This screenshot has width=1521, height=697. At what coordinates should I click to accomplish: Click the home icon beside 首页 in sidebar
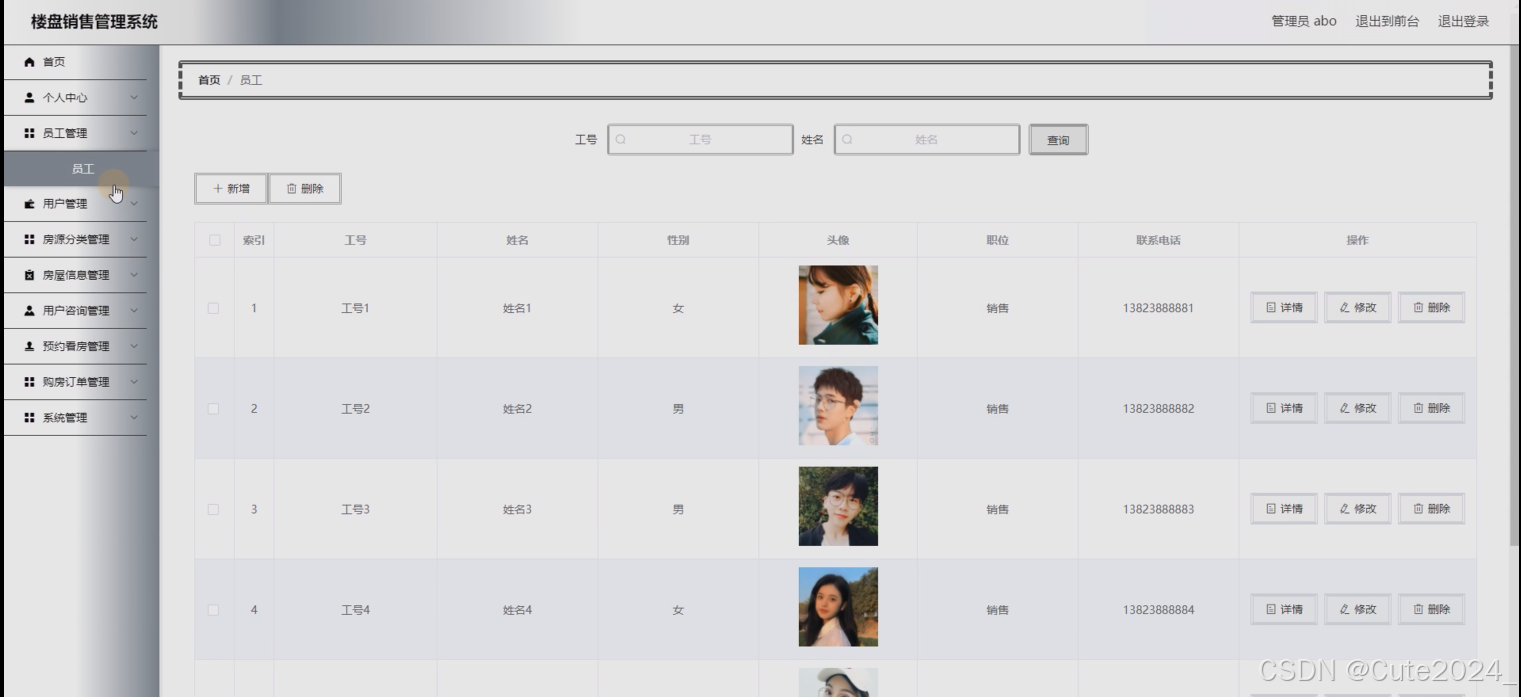(x=30, y=62)
